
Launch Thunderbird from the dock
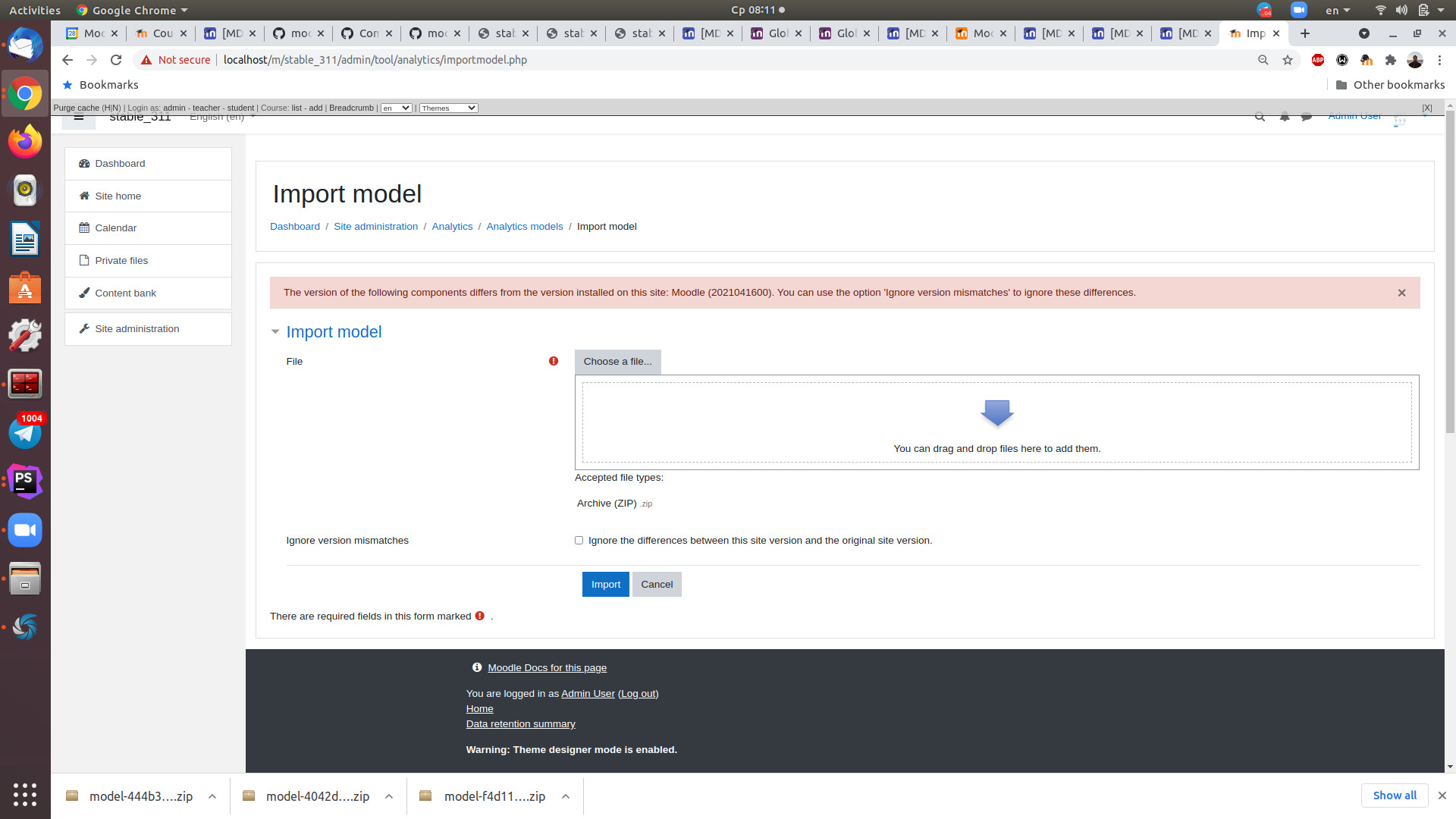click(x=25, y=45)
